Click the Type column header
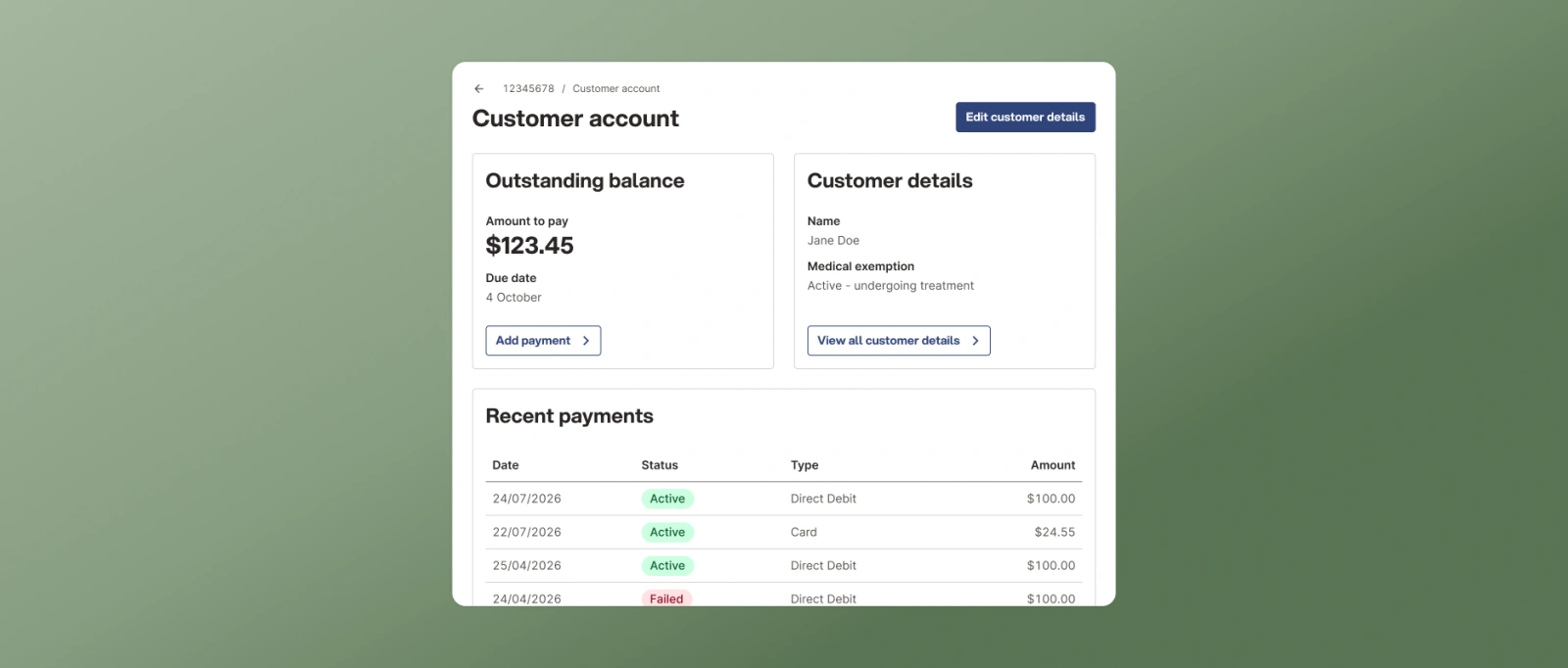 [x=805, y=465]
